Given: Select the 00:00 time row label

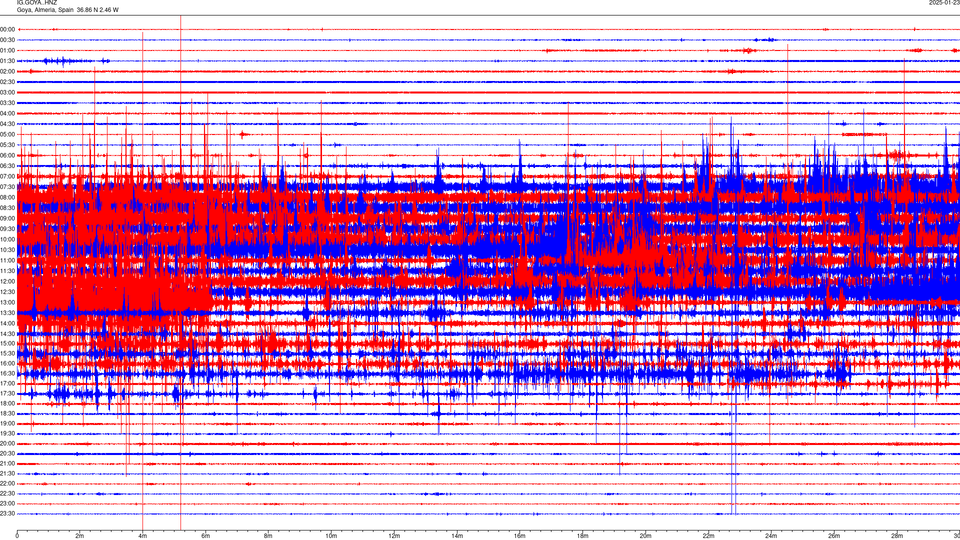Looking at the screenshot, I should [7, 29].
